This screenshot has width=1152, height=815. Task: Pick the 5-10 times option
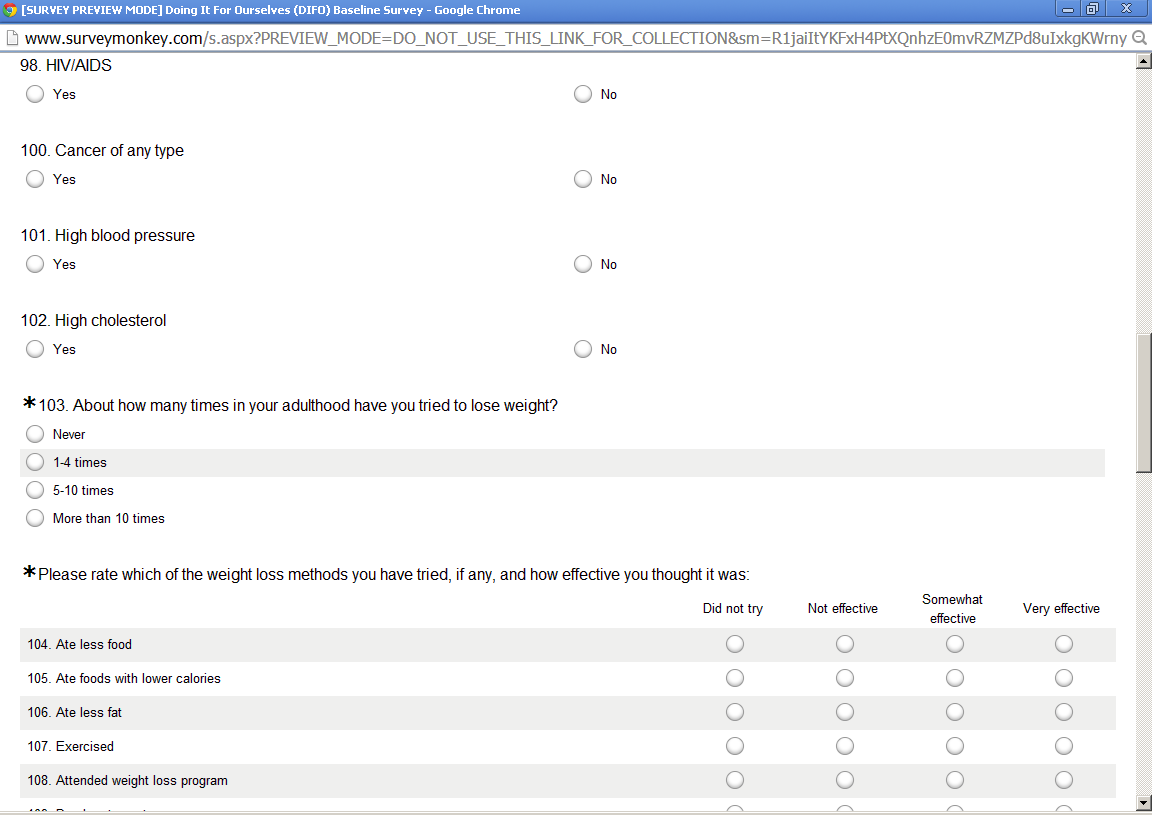click(35, 490)
